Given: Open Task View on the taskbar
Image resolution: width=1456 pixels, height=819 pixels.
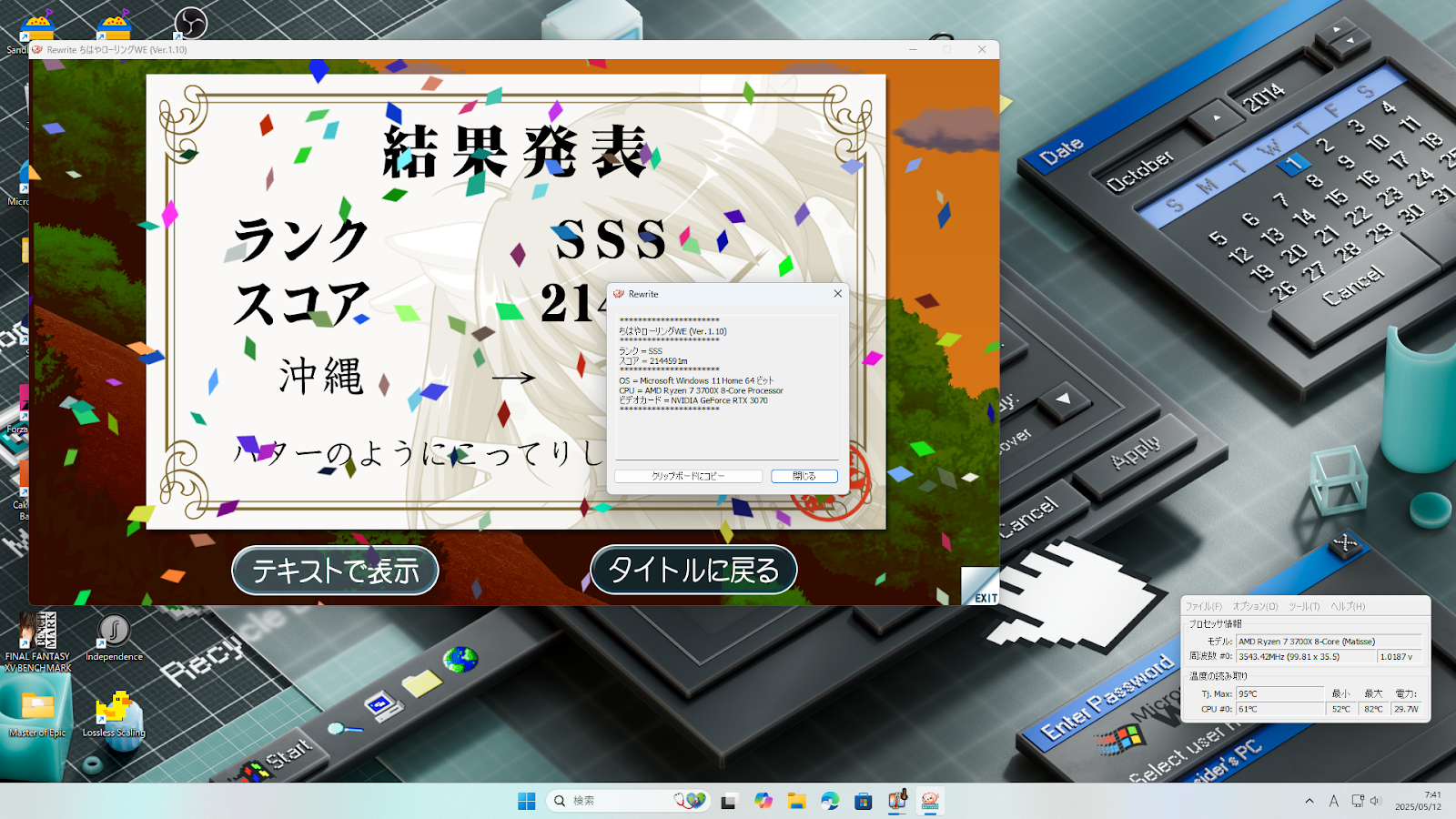Looking at the screenshot, I should (728, 801).
